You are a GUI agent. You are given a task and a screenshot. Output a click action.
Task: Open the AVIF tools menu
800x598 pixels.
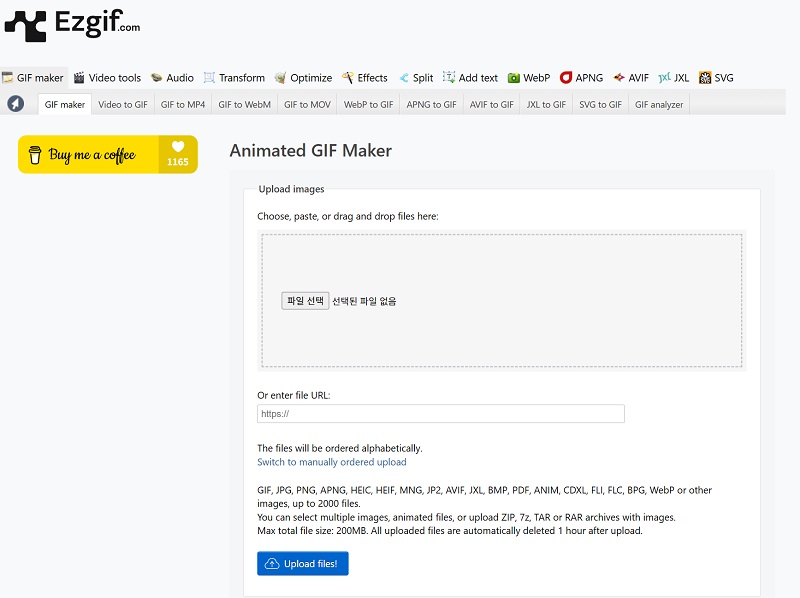(x=631, y=78)
